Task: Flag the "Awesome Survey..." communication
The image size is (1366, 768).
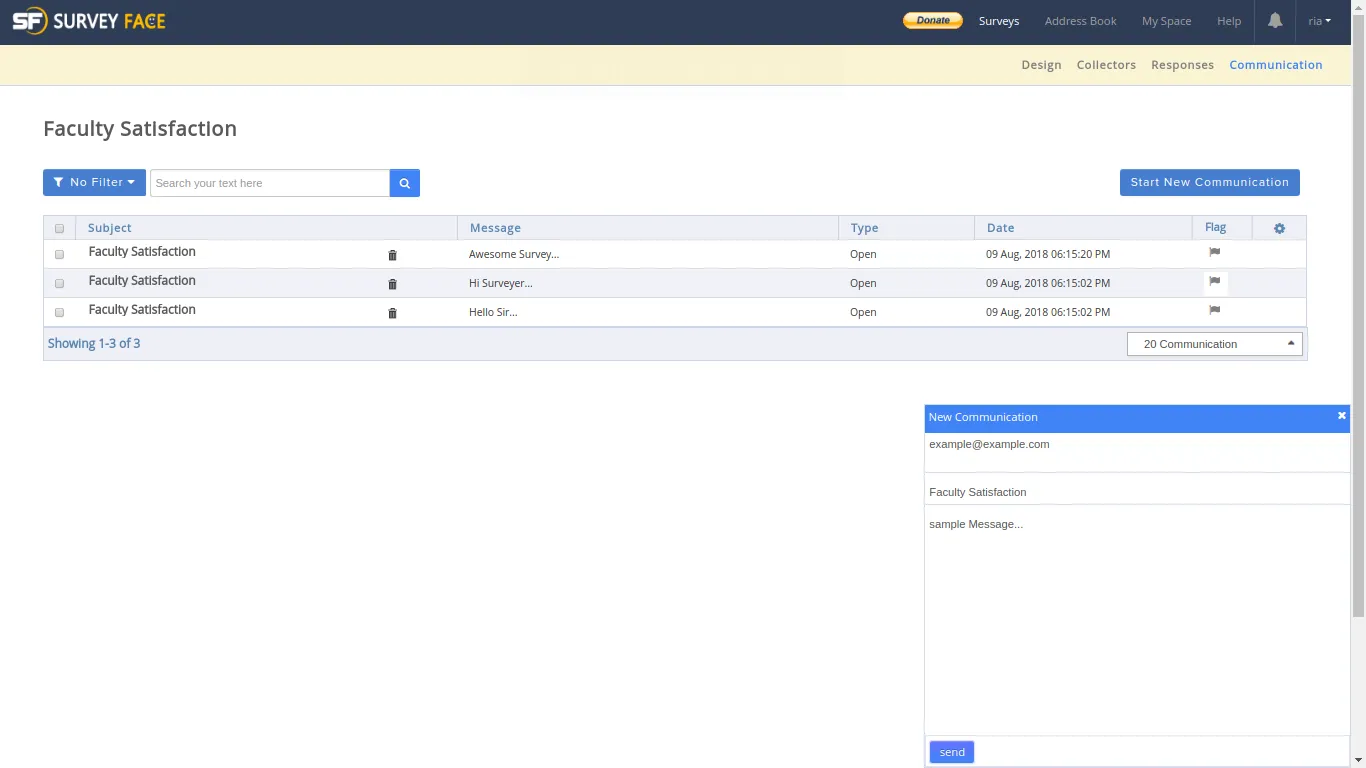Action: [x=1214, y=253]
